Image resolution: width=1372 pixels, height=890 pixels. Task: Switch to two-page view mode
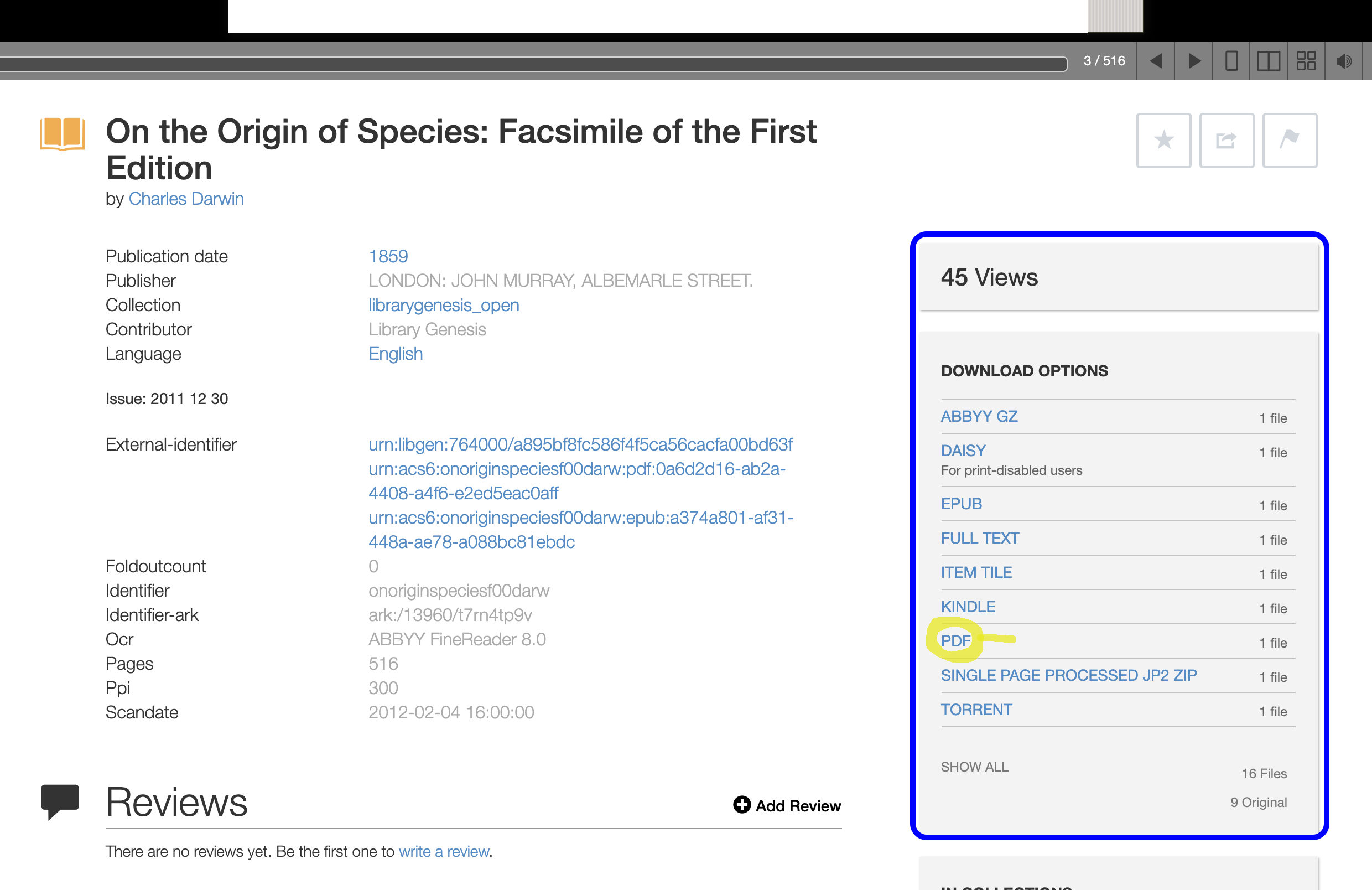click(x=1268, y=60)
